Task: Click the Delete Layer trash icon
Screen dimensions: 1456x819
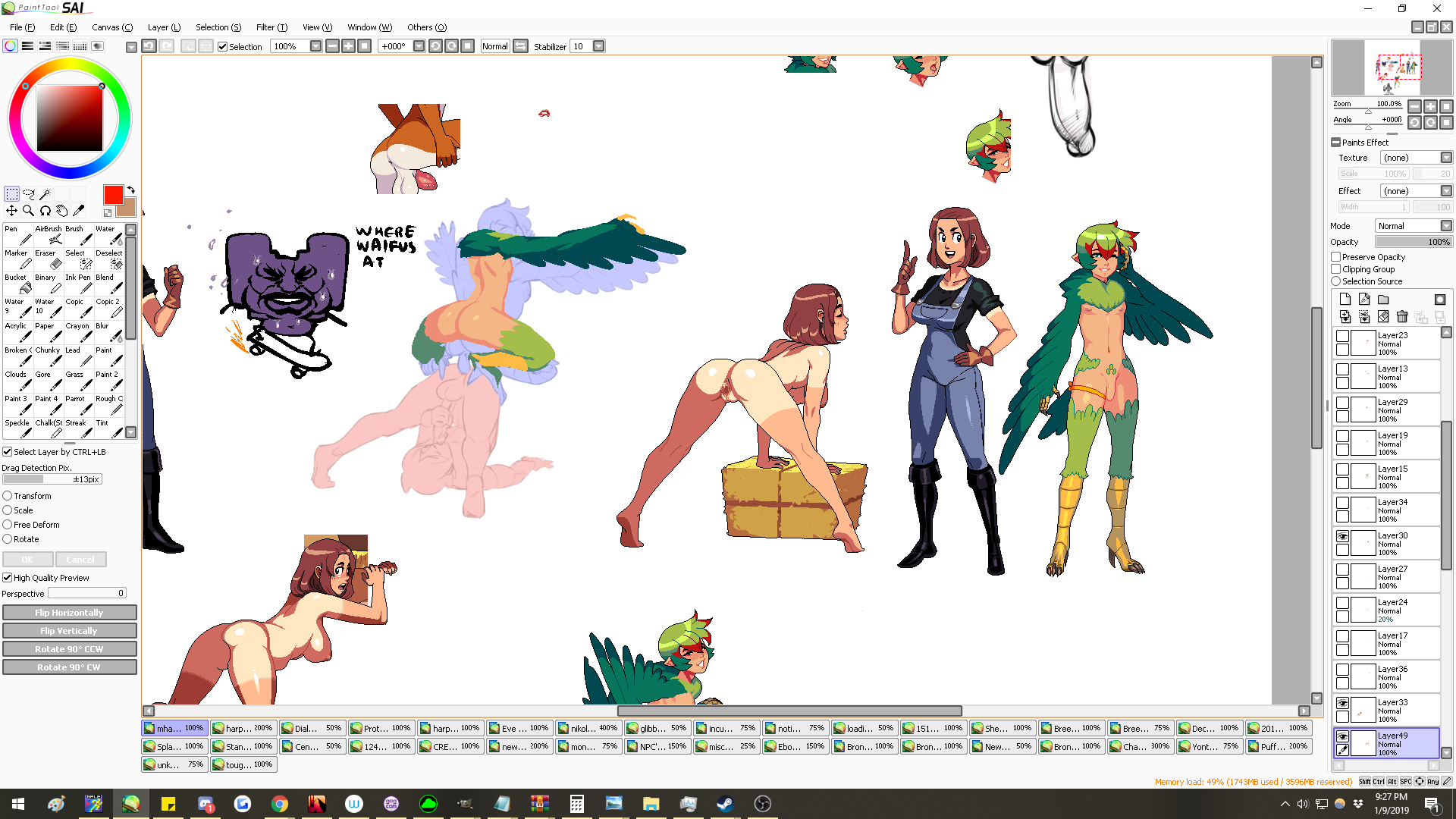Action: point(1401,317)
